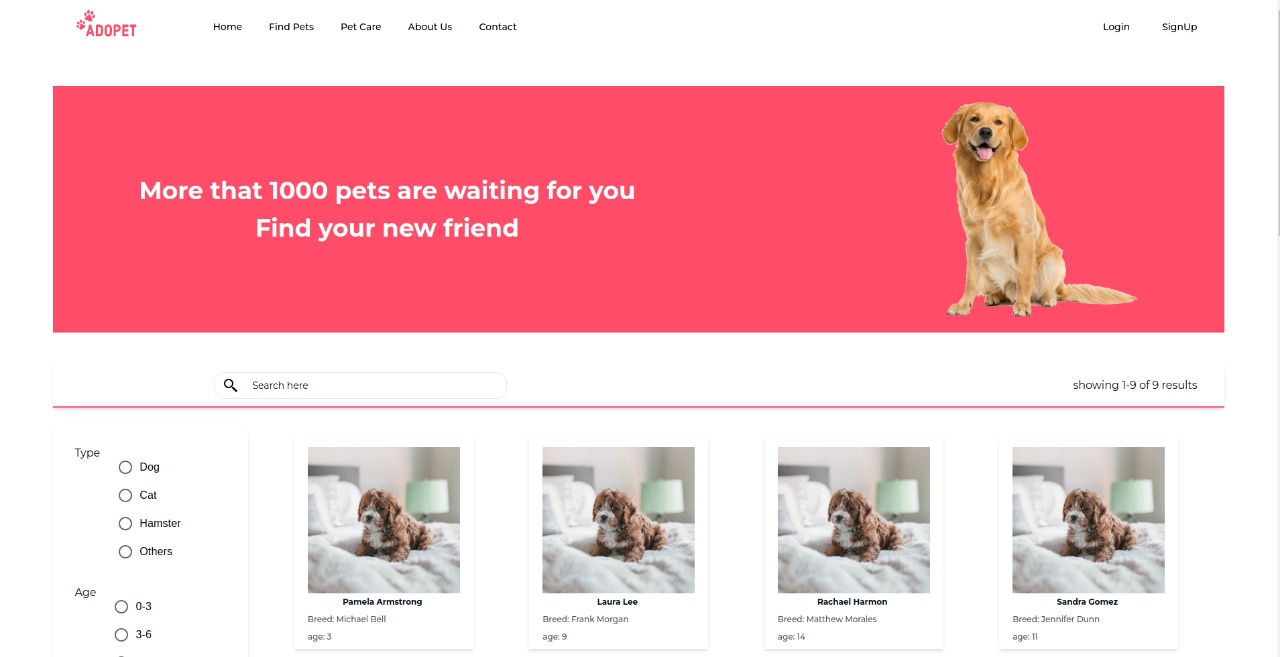1280x657 pixels.
Task: Click the Login link
Action: point(1116,27)
